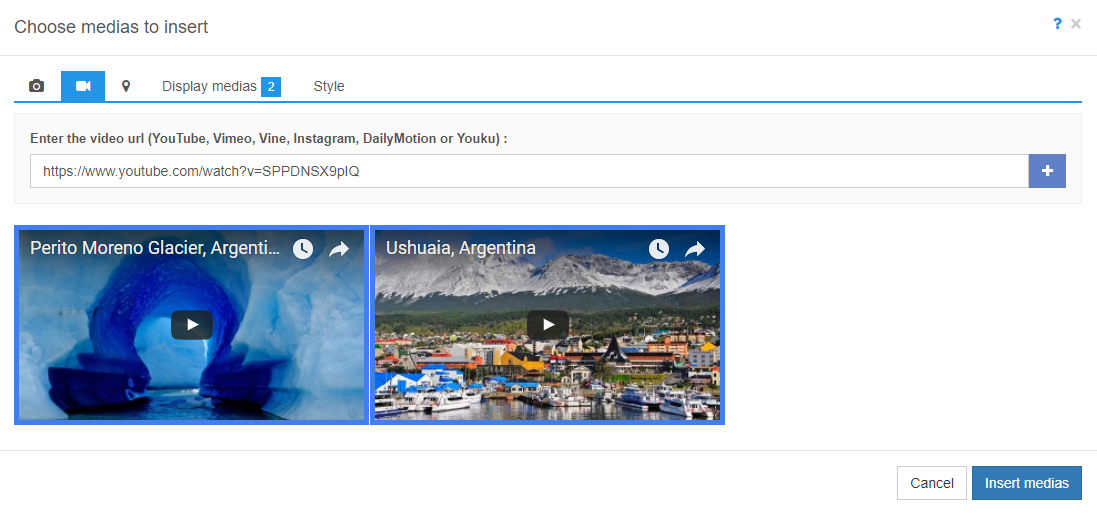Open Ushuaia, Argentina video title link
This screenshot has width=1097, height=515.
[x=461, y=248]
